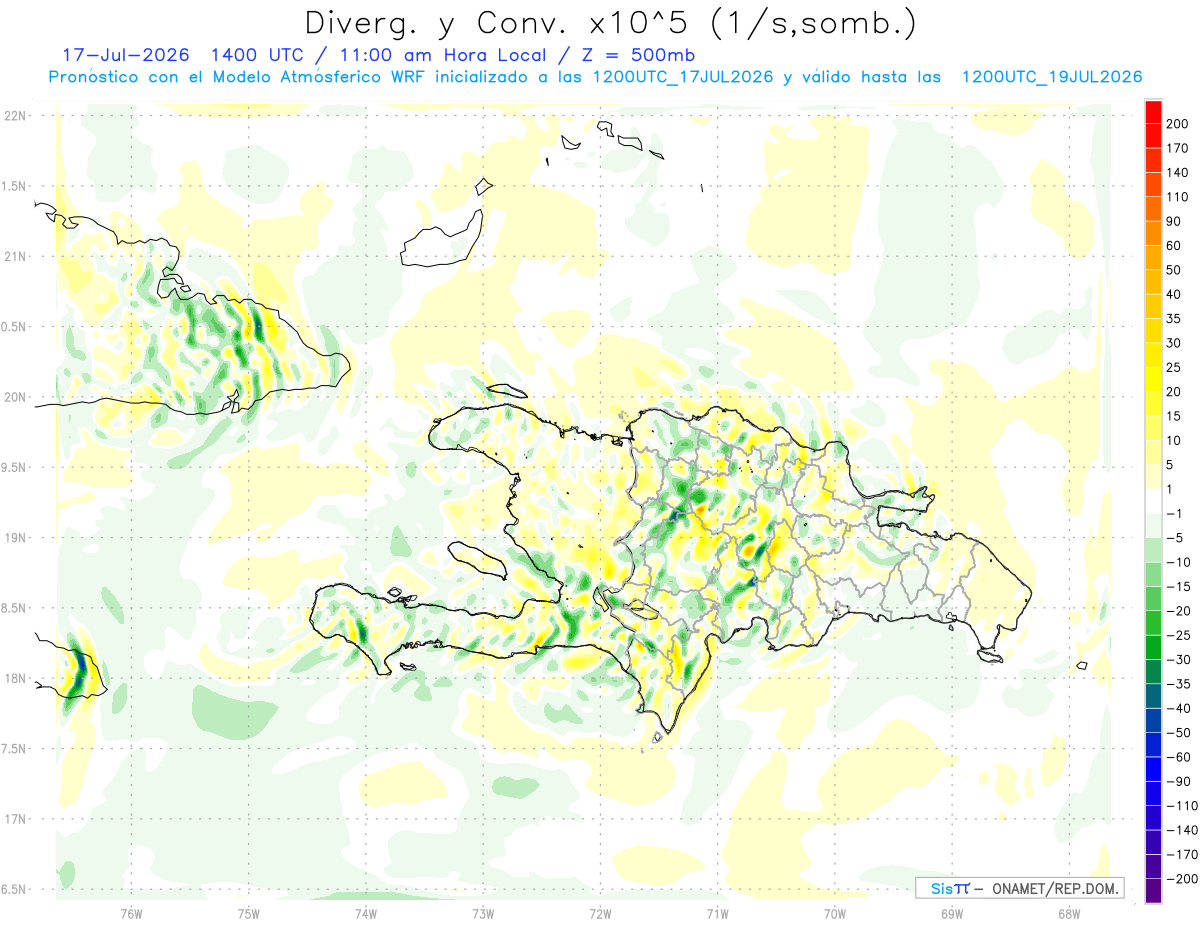This screenshot has width=1200, height=927.
Task: Click the longitude axis label 76W
Action: click(x=131, y=914)
